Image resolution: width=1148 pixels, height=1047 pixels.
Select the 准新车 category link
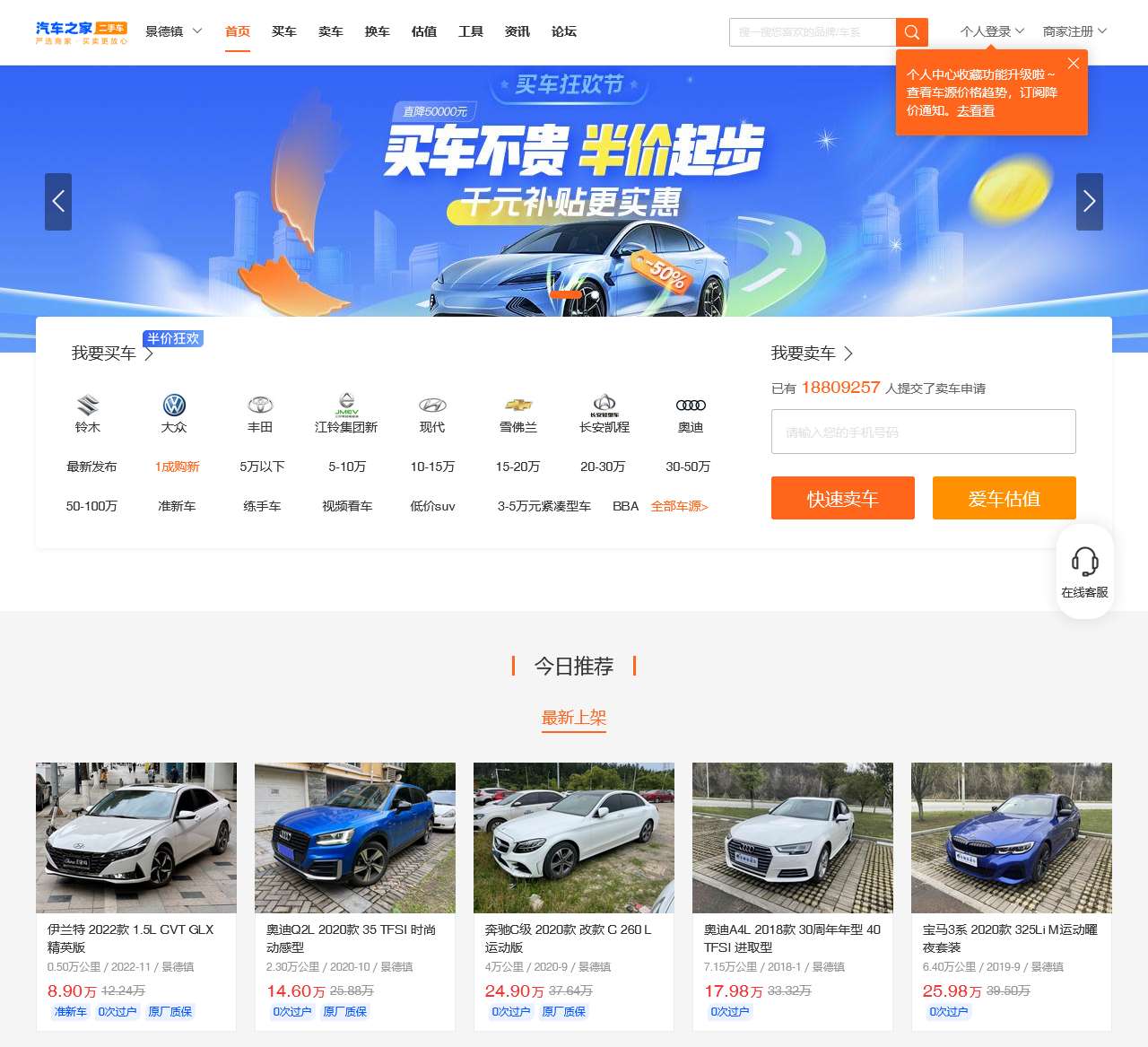[177, 506]
